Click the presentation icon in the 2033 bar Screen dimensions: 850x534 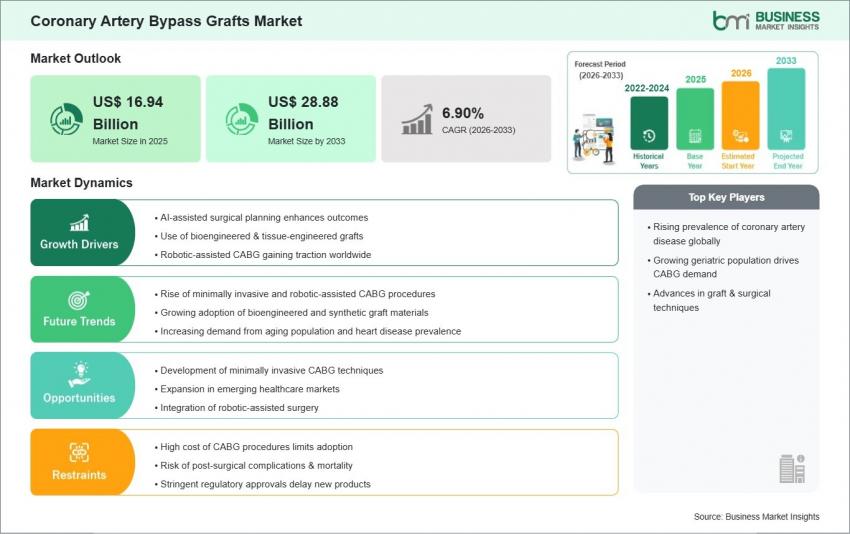(x=786, y=136)
